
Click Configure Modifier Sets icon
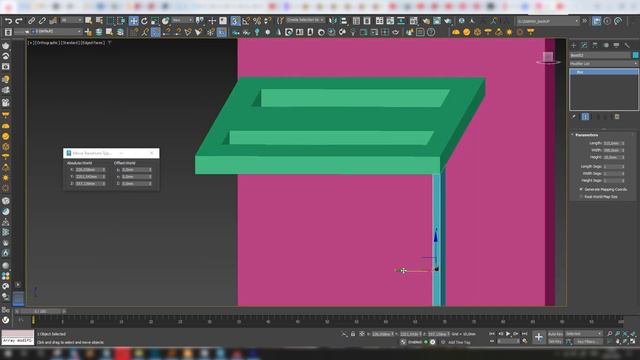point(617,117)
